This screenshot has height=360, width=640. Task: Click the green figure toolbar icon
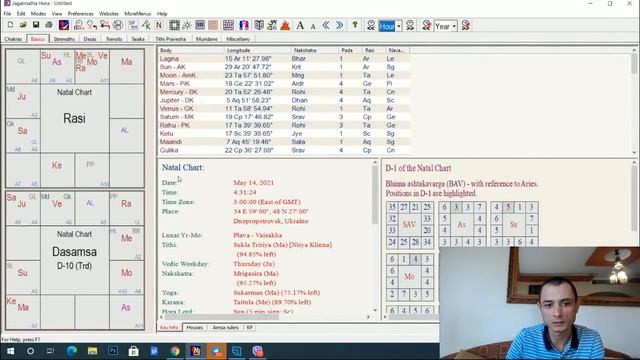pyautogui.click(x=272, y=25)
